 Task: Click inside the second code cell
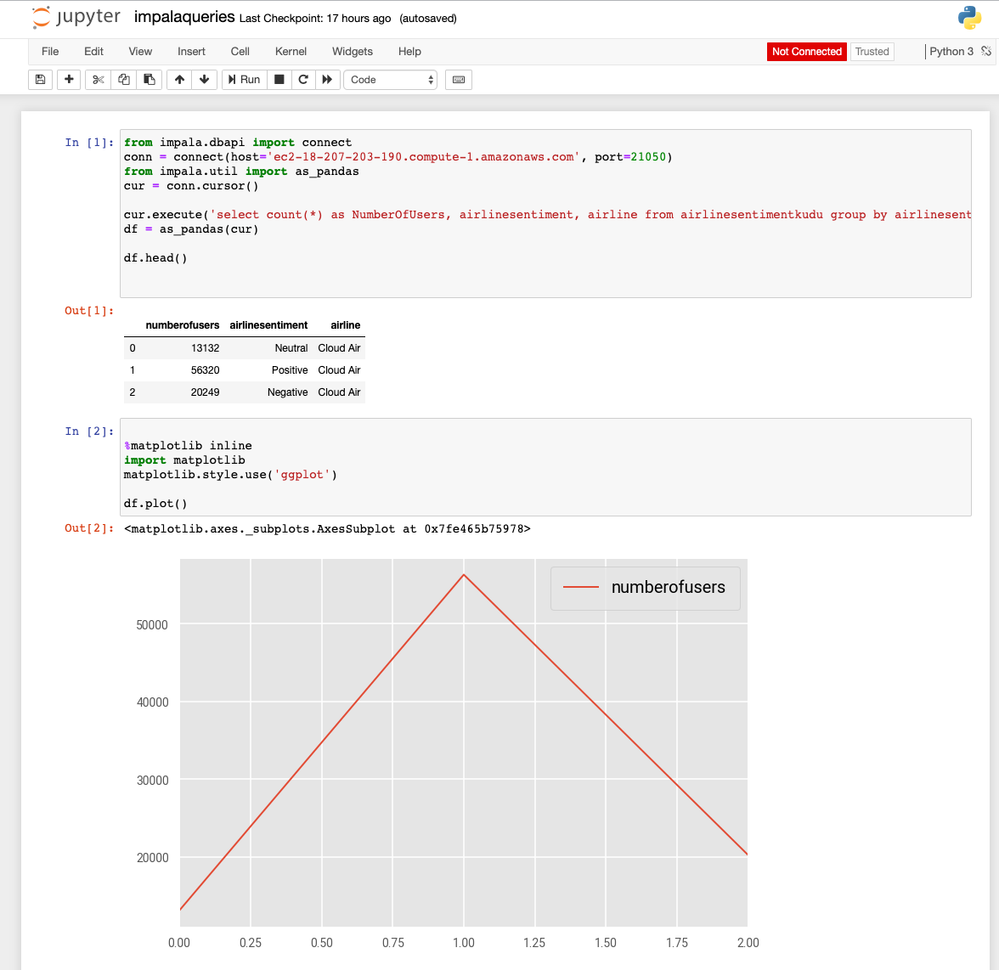pyautogui.click(x=545, y=467)
